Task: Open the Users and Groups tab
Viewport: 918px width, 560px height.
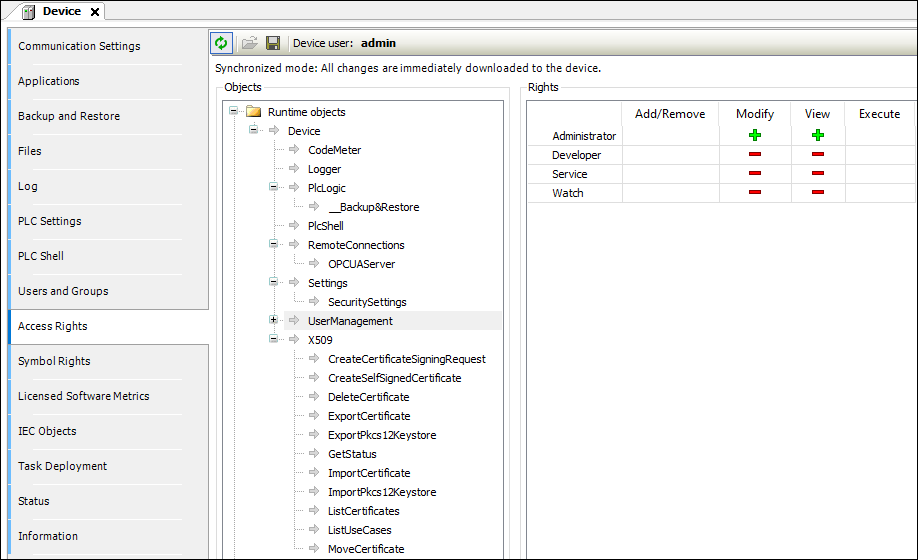Action: pos(63,291)
